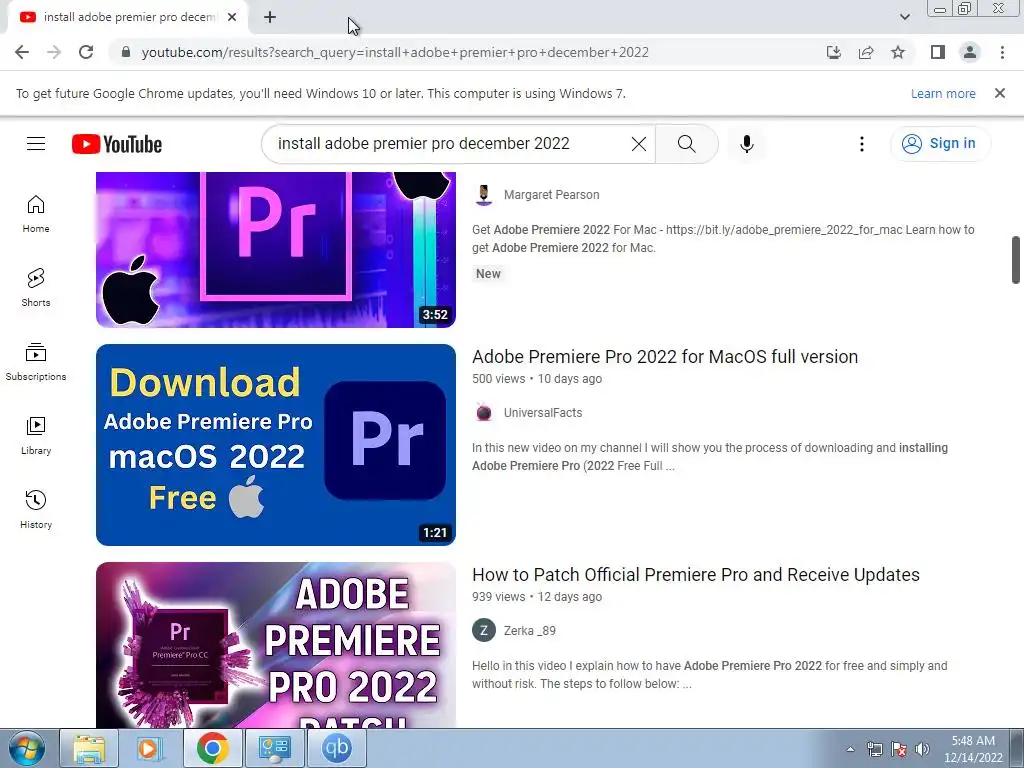Bookmark this page with the star
This screenshot has height=768, width=1024.
898,52
